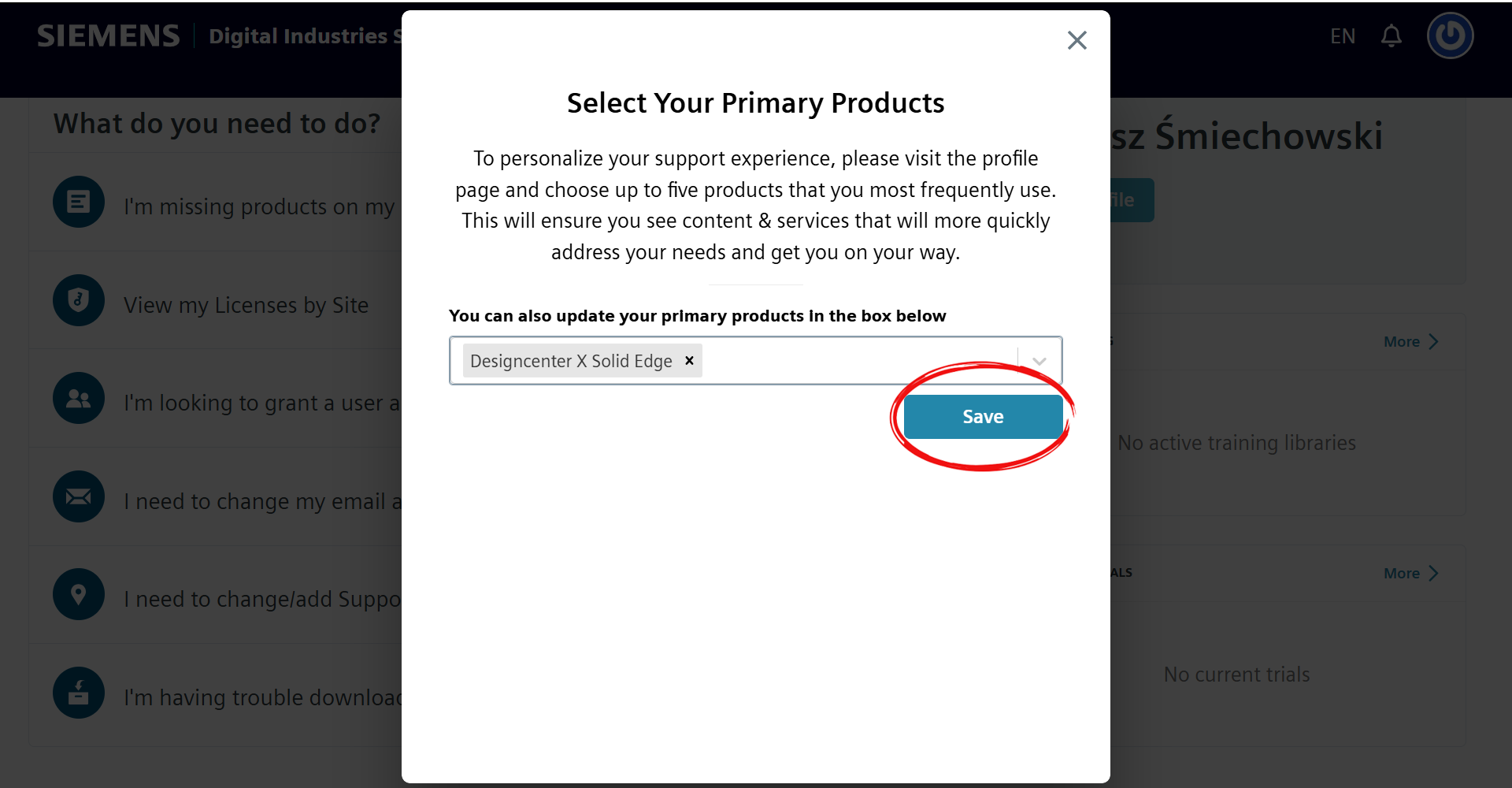
Task: Click the SIEMENS logo
Action: (109, 36)
